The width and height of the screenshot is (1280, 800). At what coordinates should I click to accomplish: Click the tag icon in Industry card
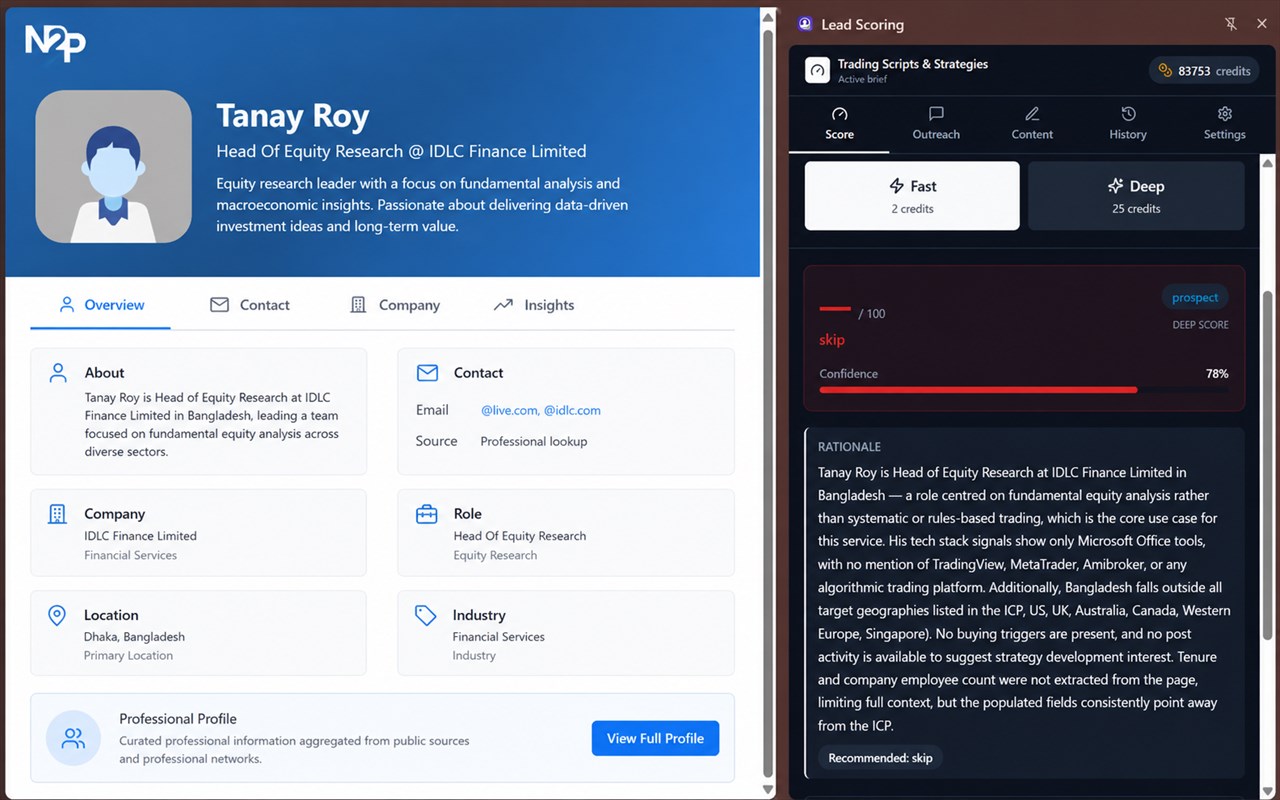pyautogui.click(x=426, y=615)
